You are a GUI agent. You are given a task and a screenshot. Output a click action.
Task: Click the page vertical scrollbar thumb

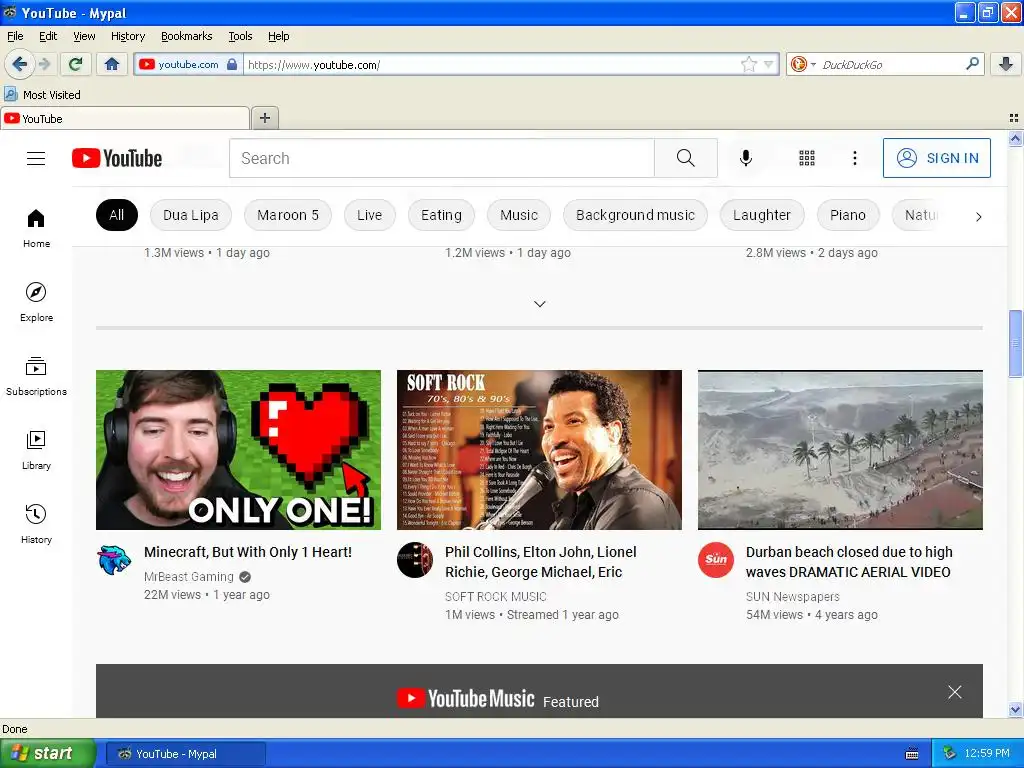click(1015, 344)
